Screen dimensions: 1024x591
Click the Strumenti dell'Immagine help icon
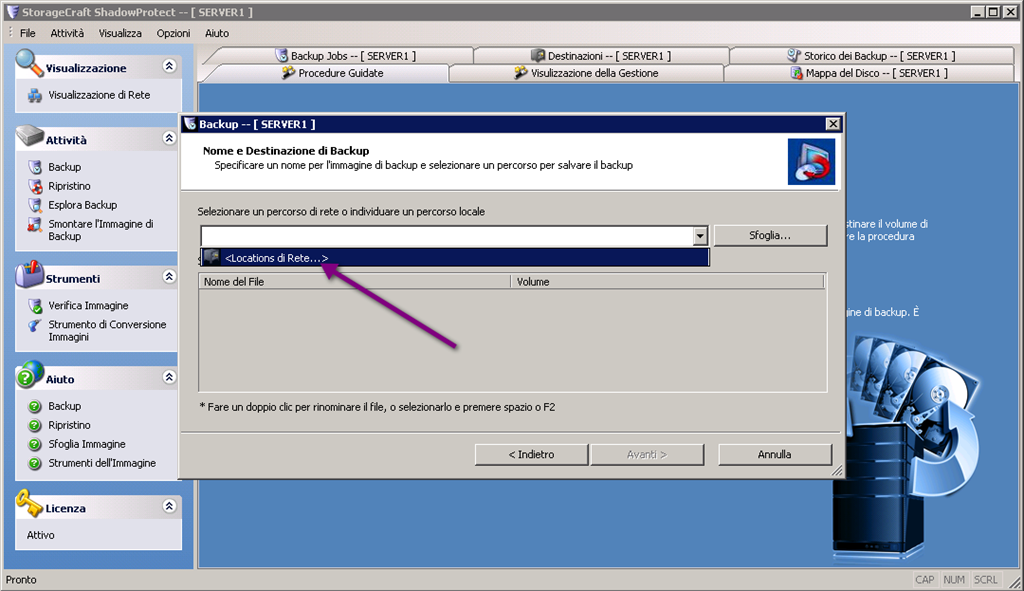click(x=35, y=463)
